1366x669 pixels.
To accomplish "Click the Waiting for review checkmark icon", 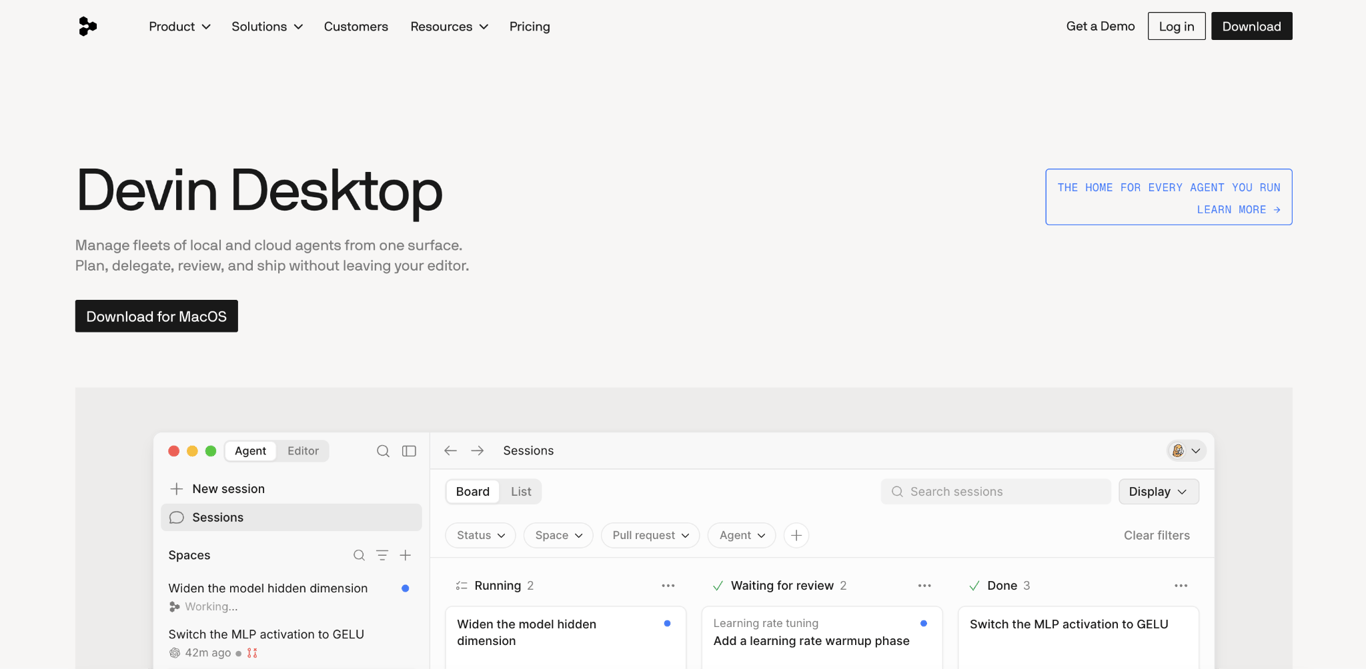I will pyautogui.click(x=718, y=586).
